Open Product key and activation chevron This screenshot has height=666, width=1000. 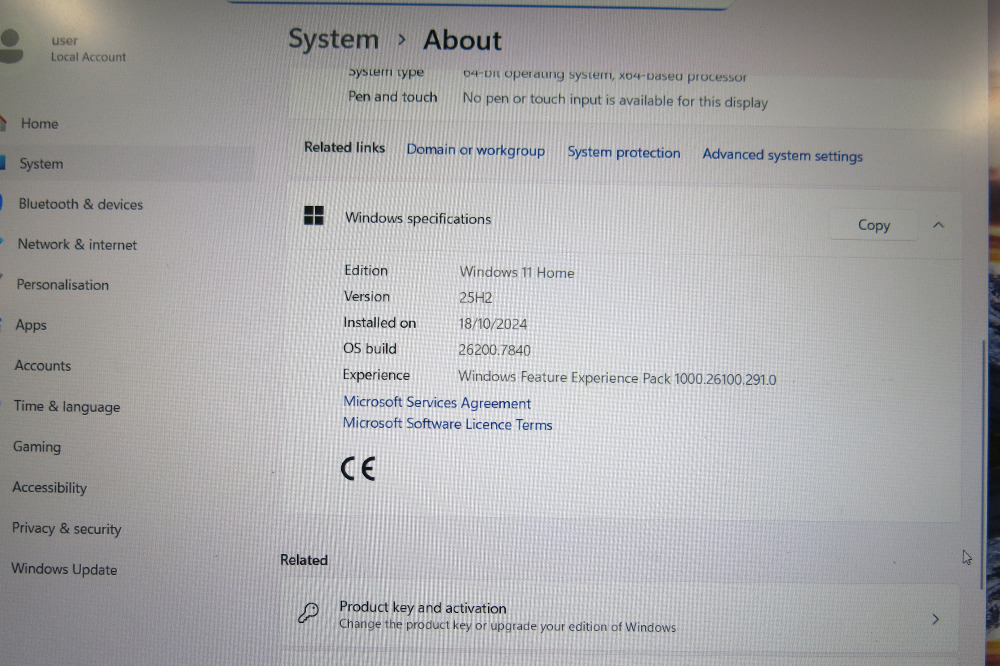pos(935,619)
